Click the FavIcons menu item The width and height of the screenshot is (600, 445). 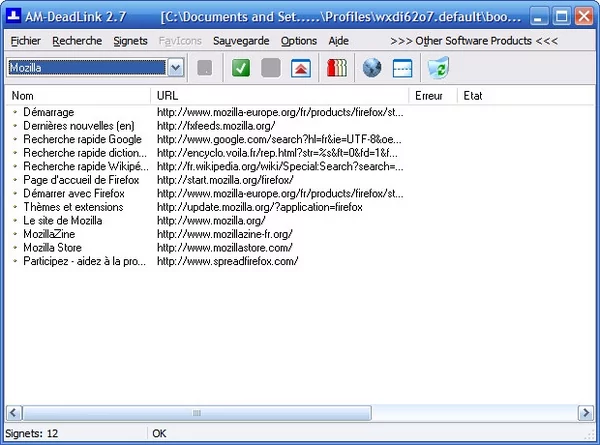tap(180, 41)
